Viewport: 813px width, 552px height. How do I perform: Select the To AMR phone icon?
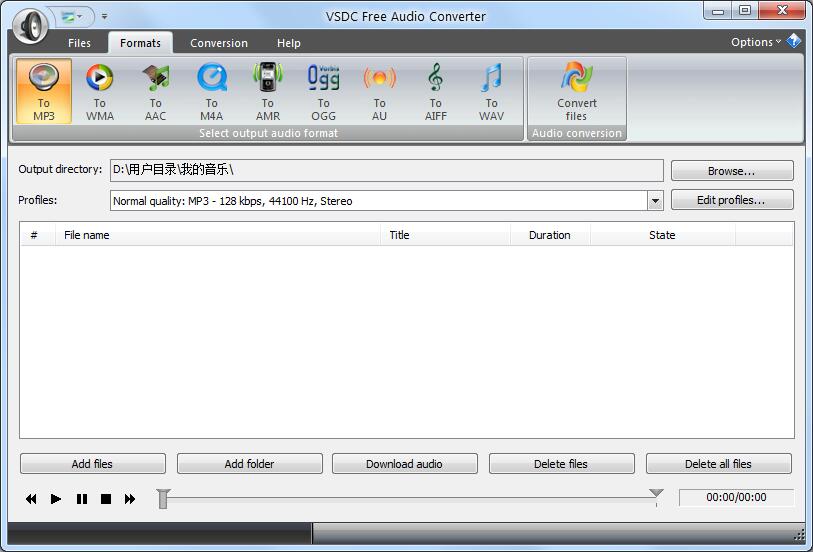268,91
